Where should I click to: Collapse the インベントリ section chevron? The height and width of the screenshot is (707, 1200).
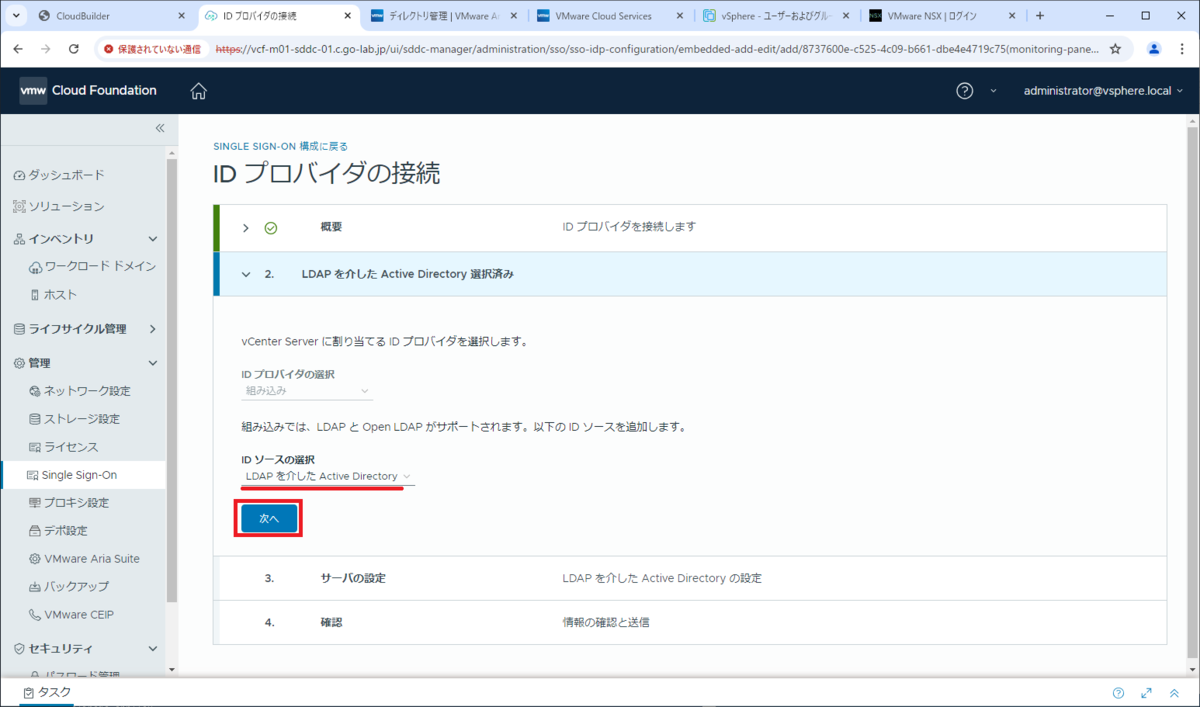pos(153,239)
